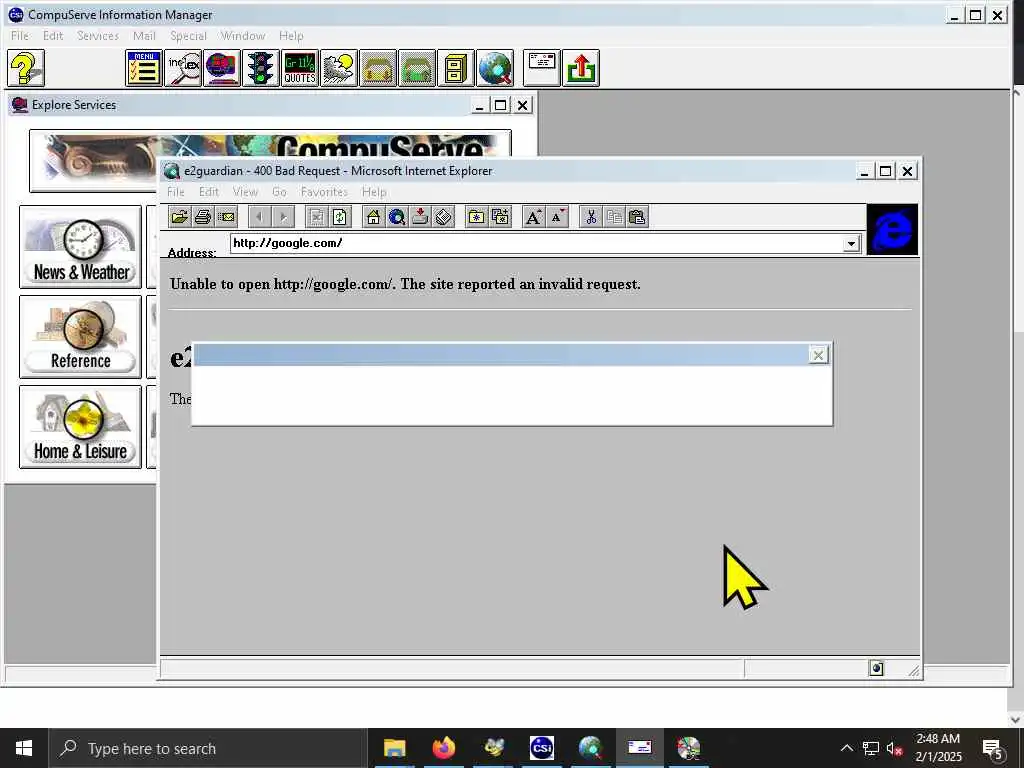The image size is (1024, 768).
Task: Click the Cut scissors icon
Action: pyautogui.click(x=591, y=217)
